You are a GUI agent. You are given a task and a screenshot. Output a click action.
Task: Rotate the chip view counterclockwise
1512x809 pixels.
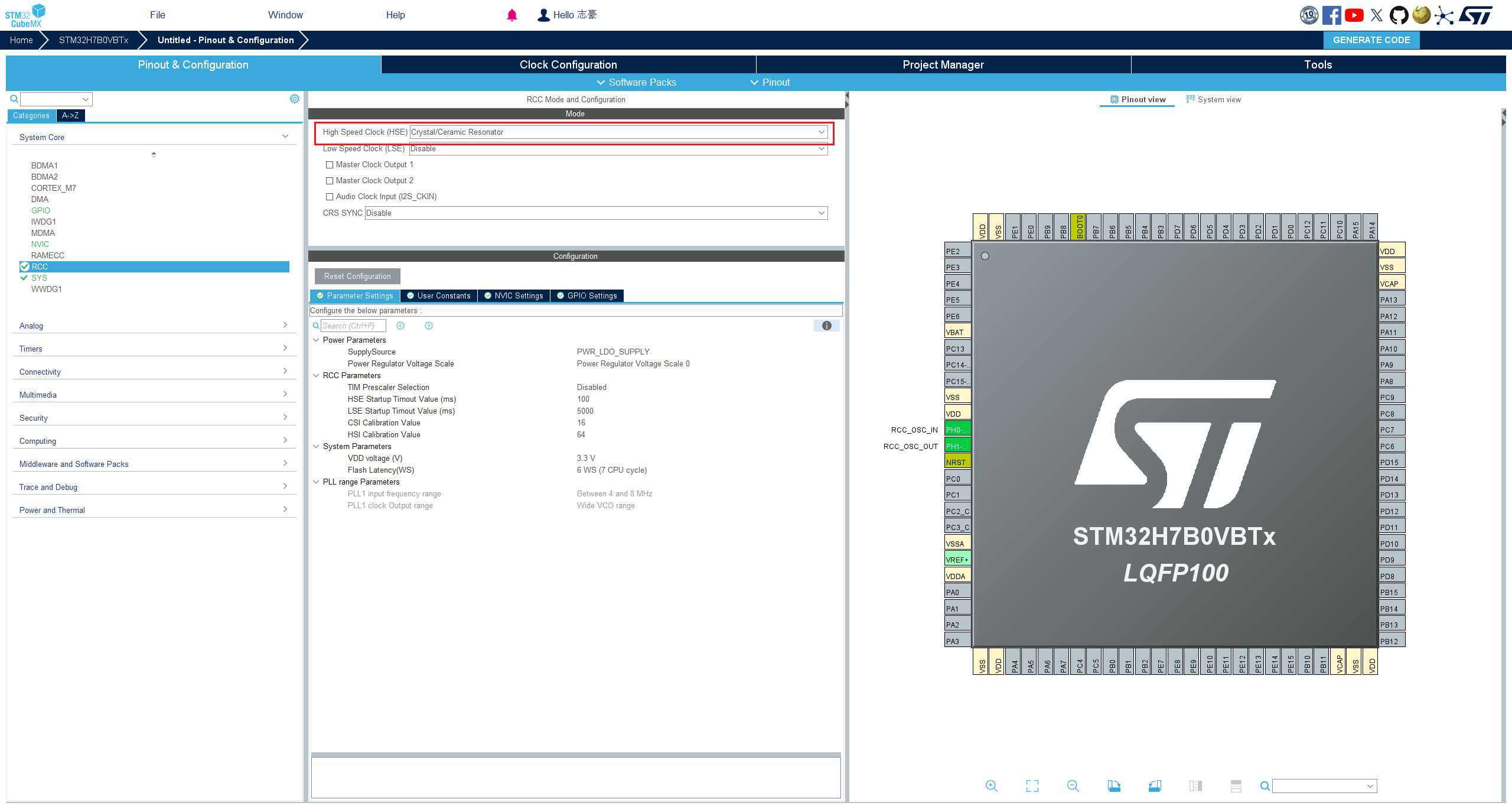click(x=1155, y=786)
